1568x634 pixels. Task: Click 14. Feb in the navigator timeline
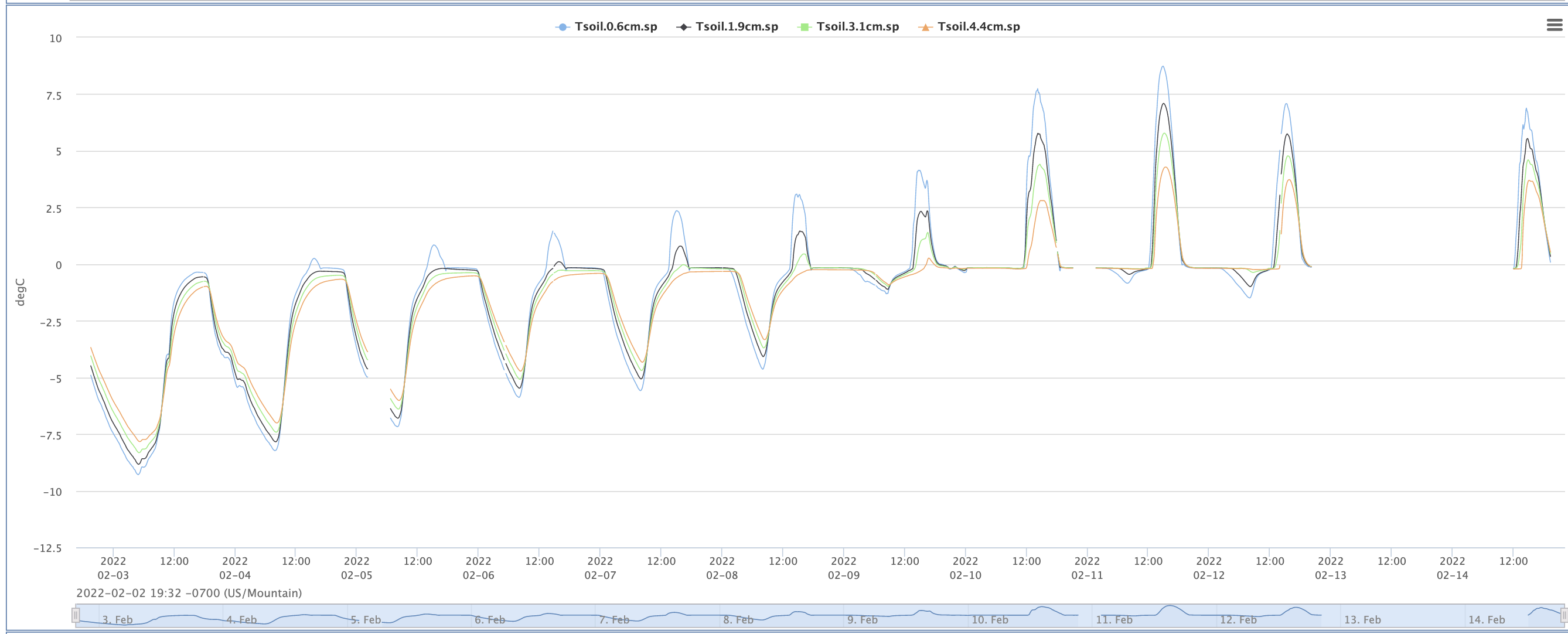coord(1486,619)
